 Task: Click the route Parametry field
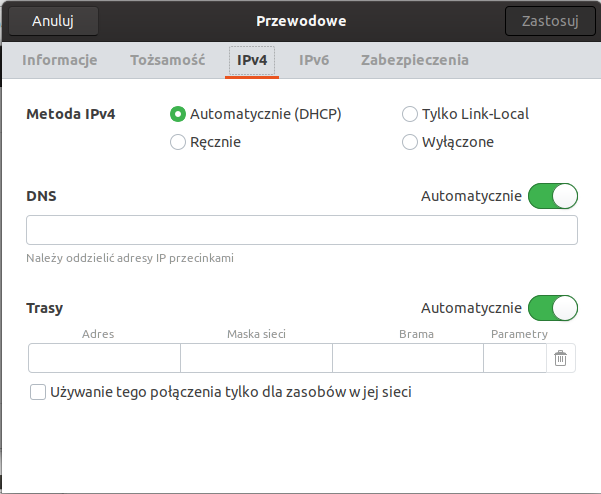(515, 358)
